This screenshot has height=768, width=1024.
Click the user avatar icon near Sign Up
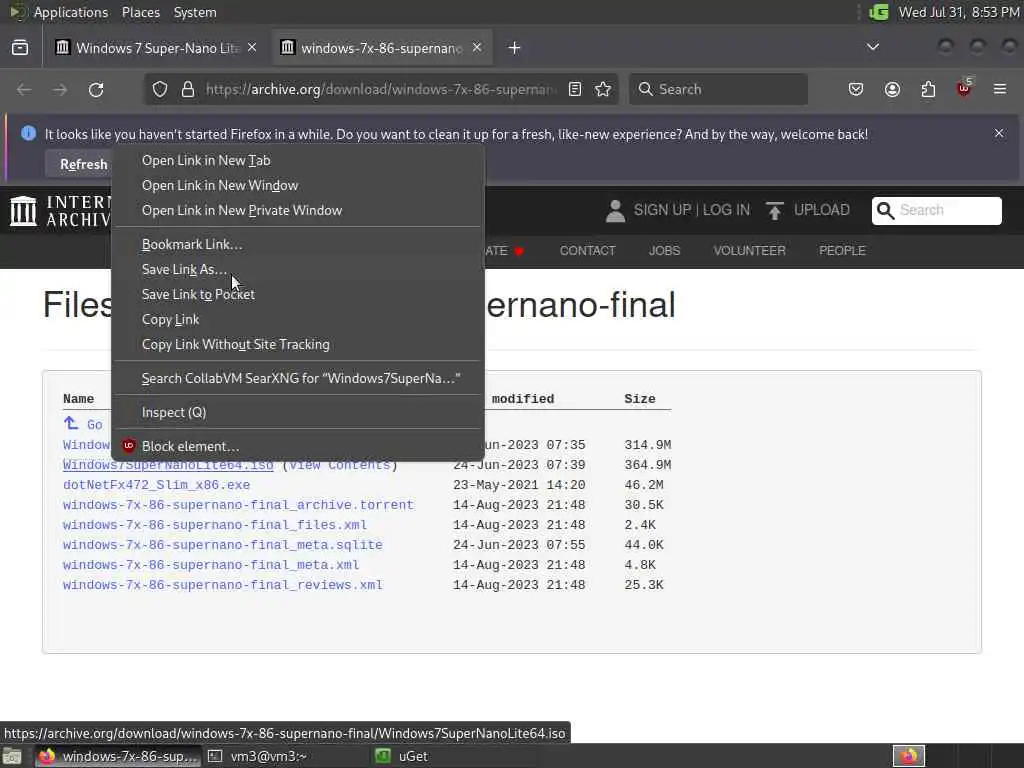coord(615,210)
